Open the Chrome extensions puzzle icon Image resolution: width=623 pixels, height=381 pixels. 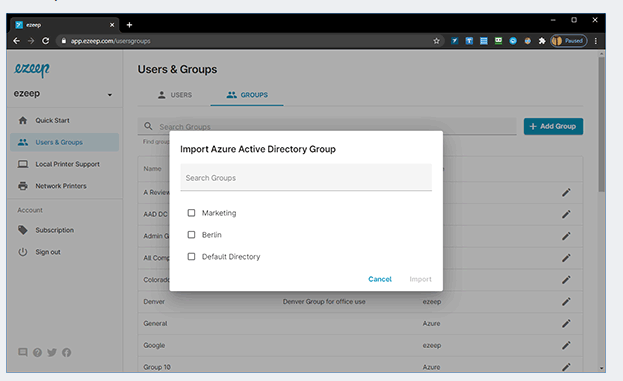click(x=542, y=41)
